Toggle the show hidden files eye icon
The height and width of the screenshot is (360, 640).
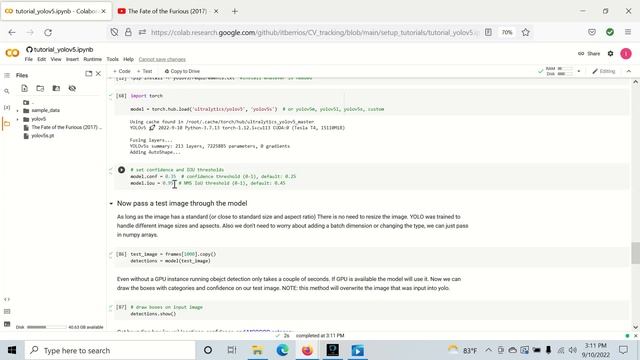coord(72,88)
